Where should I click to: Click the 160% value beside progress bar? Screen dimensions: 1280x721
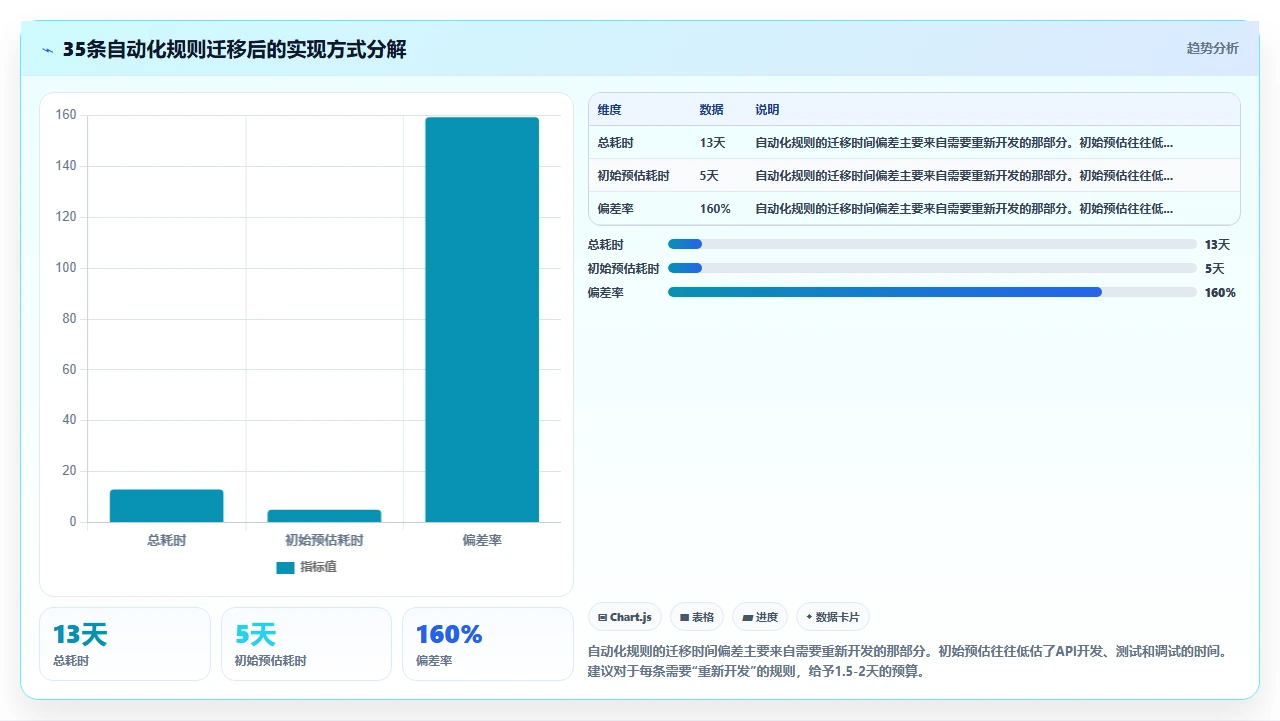[1220, 292]
